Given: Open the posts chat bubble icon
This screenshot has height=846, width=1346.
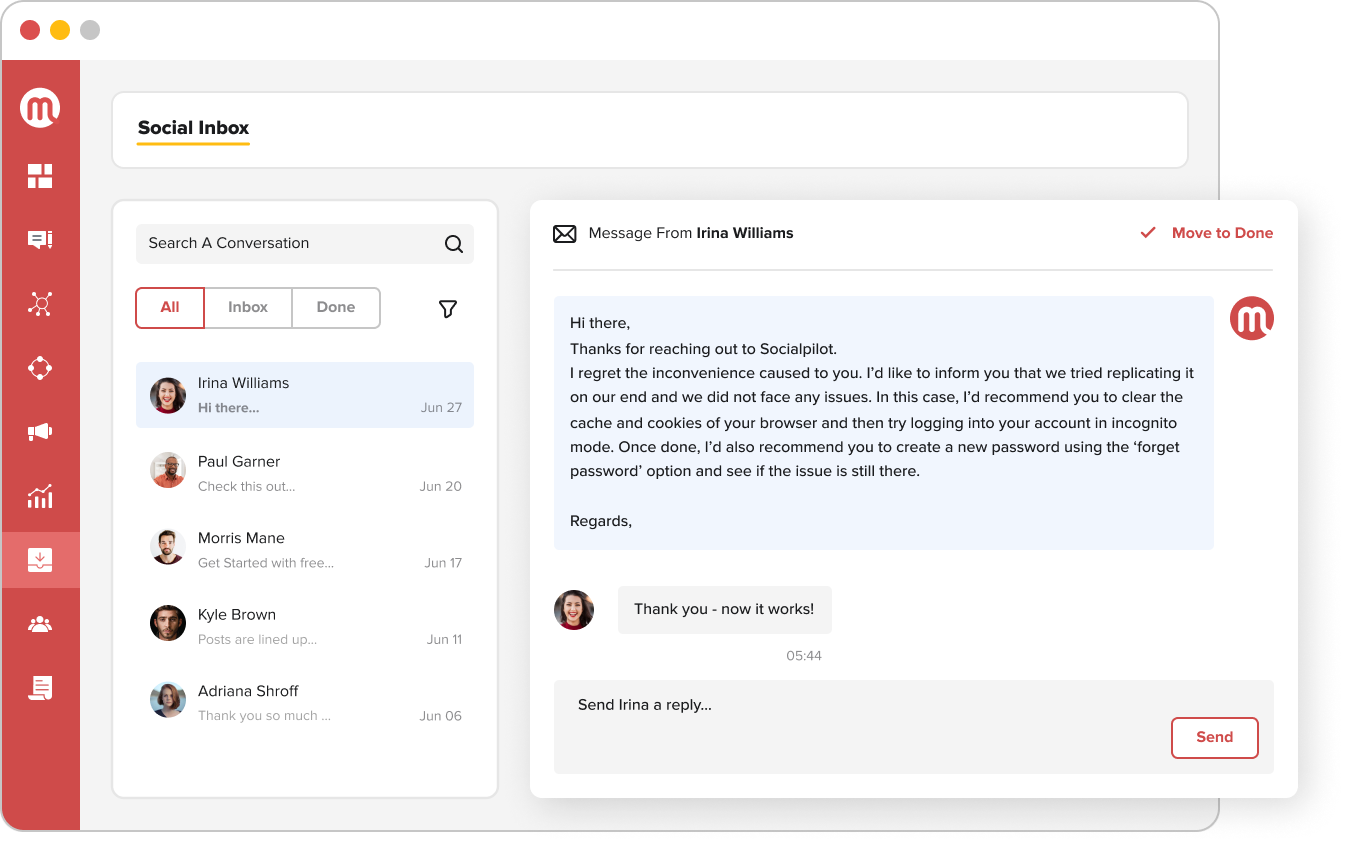Looking at the screenshot, I should [x=40, y=240].
